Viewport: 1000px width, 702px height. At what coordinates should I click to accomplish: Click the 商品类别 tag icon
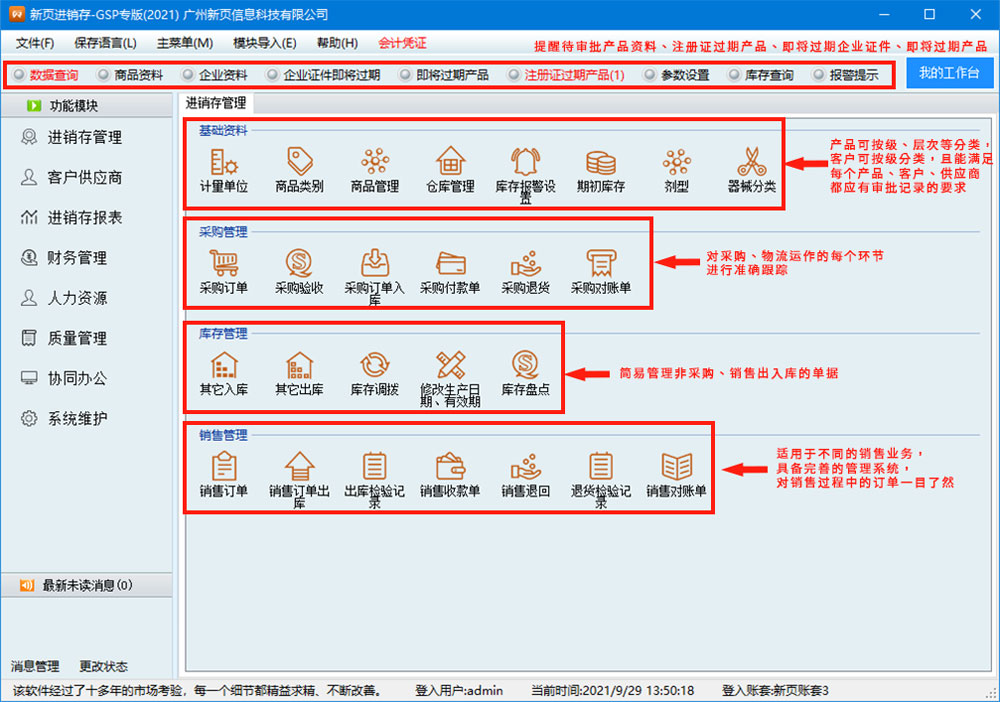coord(299,162)
